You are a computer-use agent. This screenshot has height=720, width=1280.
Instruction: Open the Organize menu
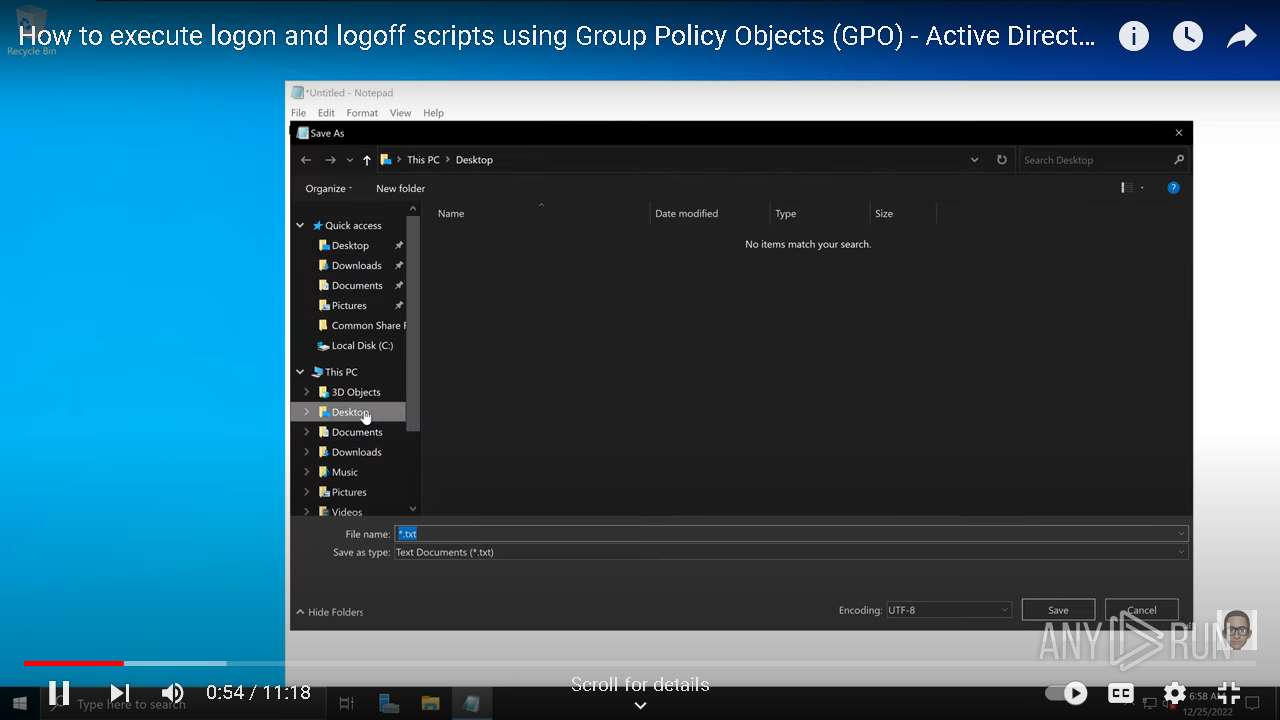(x=328, y=188)
